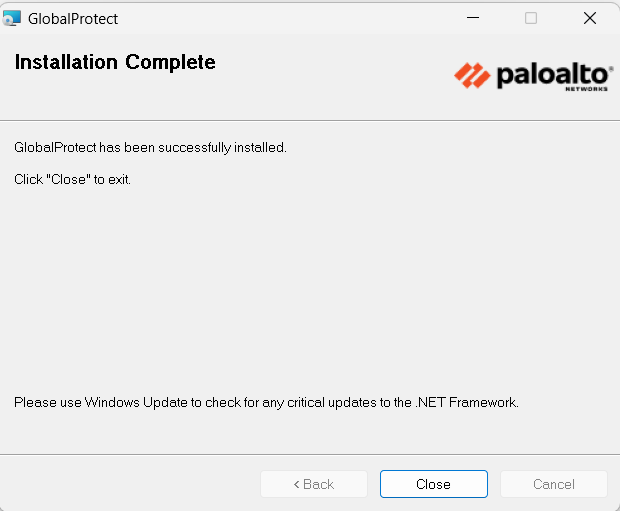Viewport: 620px width, 511px height.
Task: Click the grayed-out maximize window button
Action: [531, 18]
